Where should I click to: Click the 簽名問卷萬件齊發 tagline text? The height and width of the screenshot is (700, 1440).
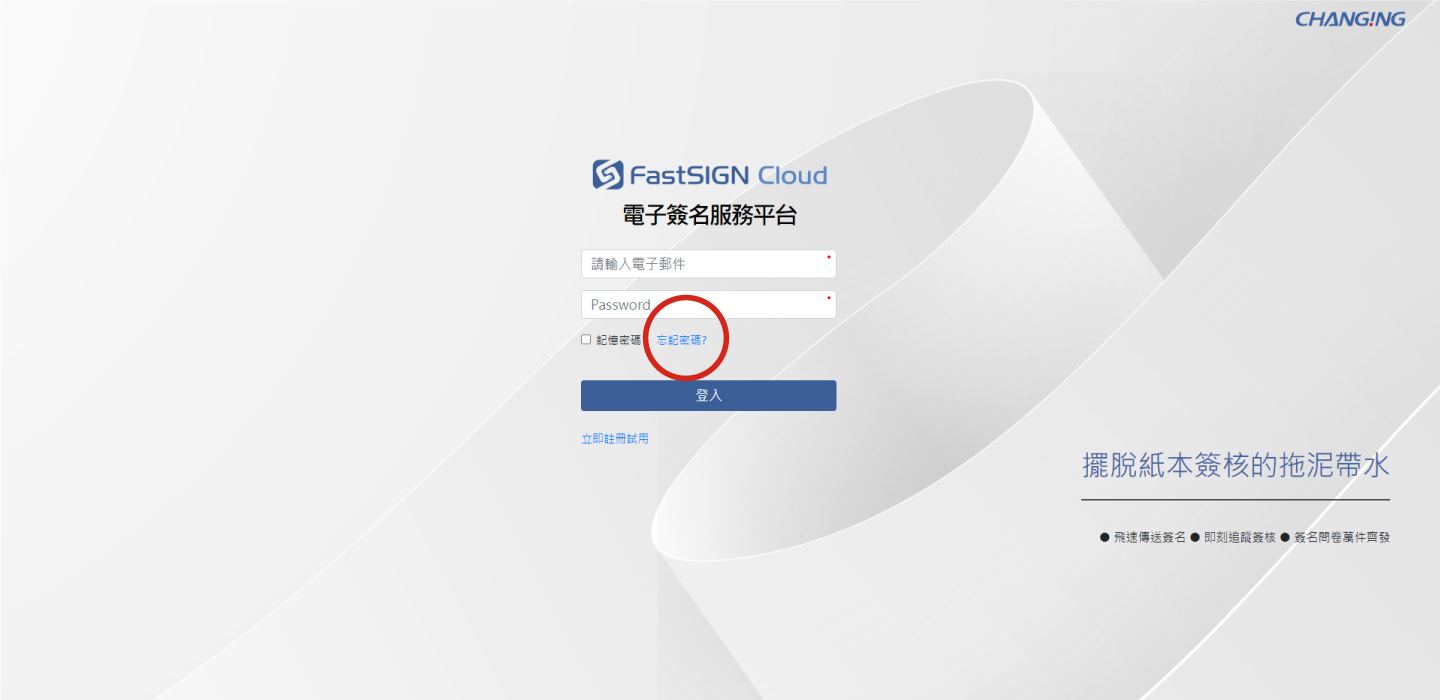pos(1341,537)
